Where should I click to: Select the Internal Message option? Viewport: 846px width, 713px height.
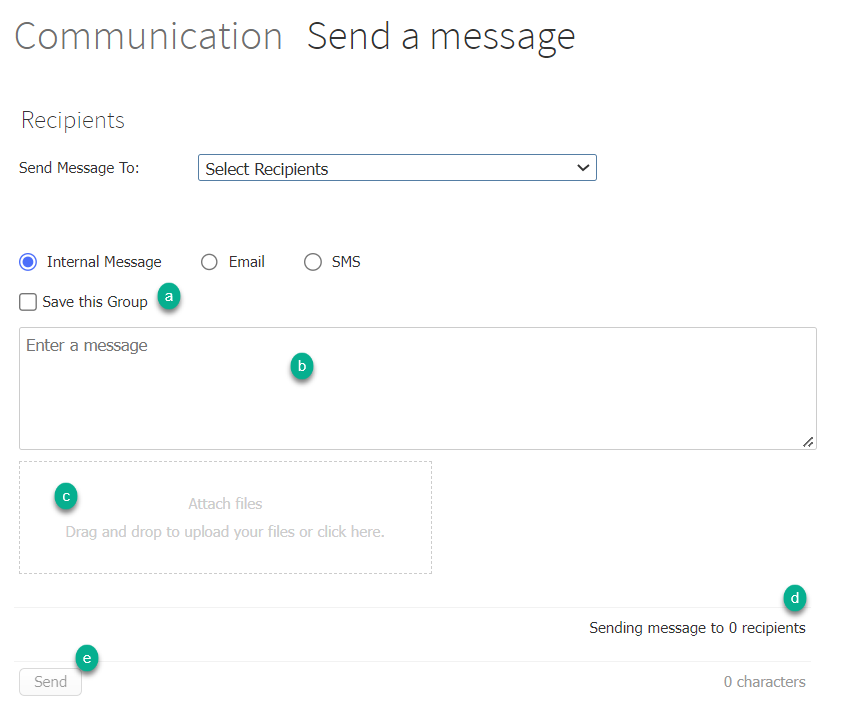(x=30, y=261)
